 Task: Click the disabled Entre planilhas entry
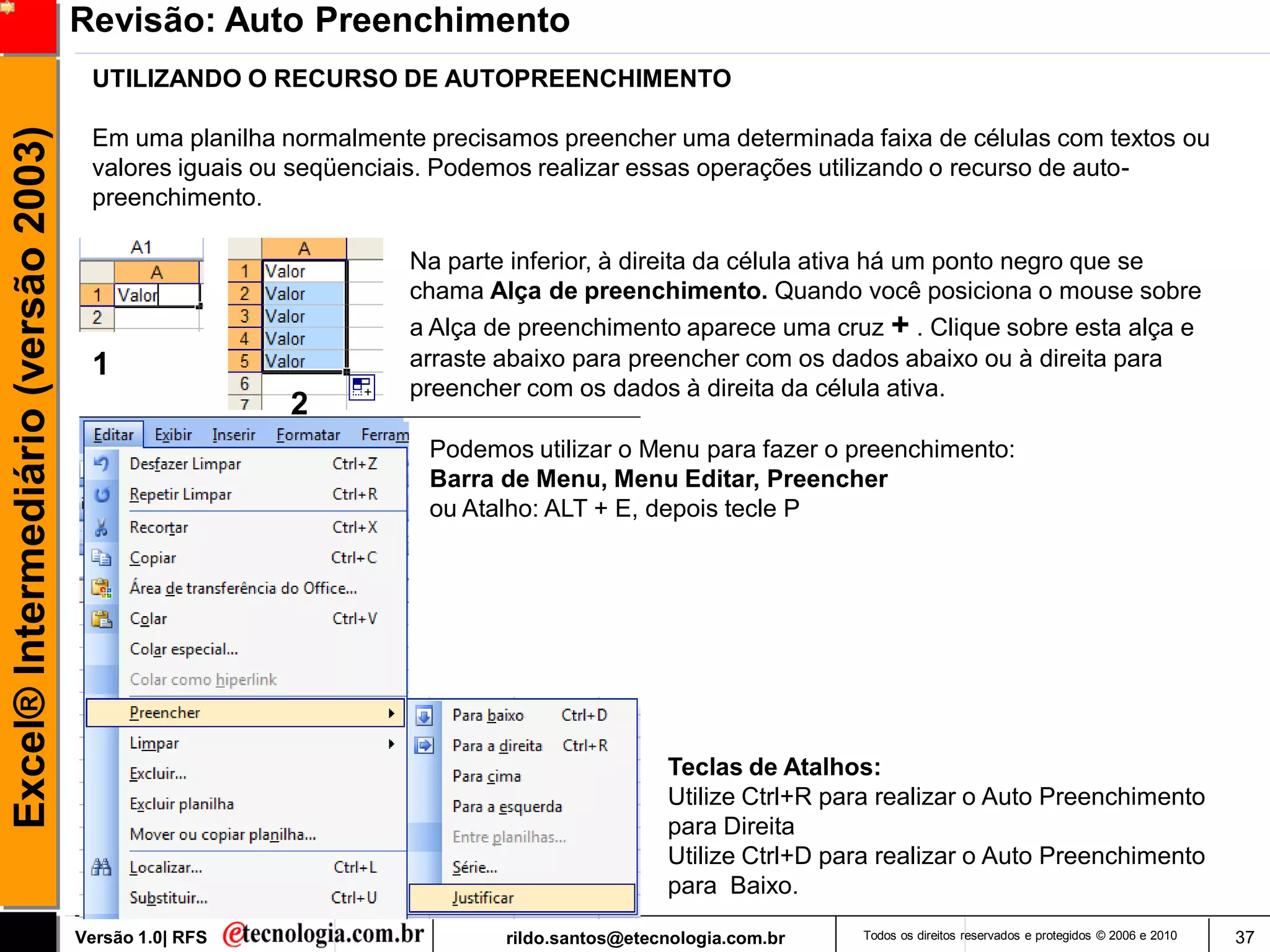click(x=522, y=837)
